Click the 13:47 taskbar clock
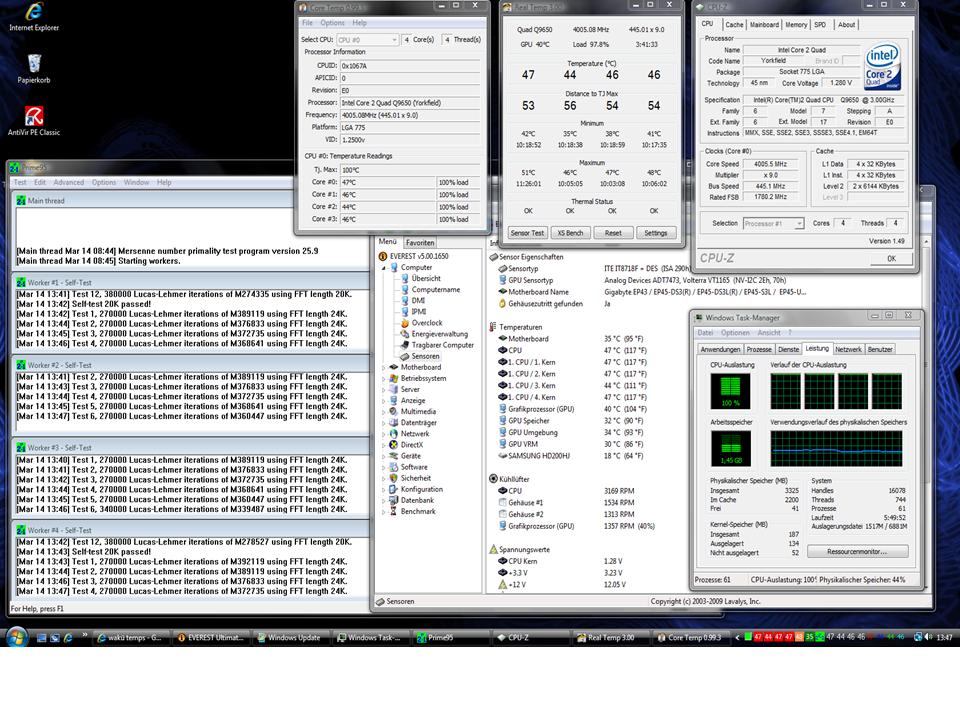960x720 pixels. pos(944,637)
